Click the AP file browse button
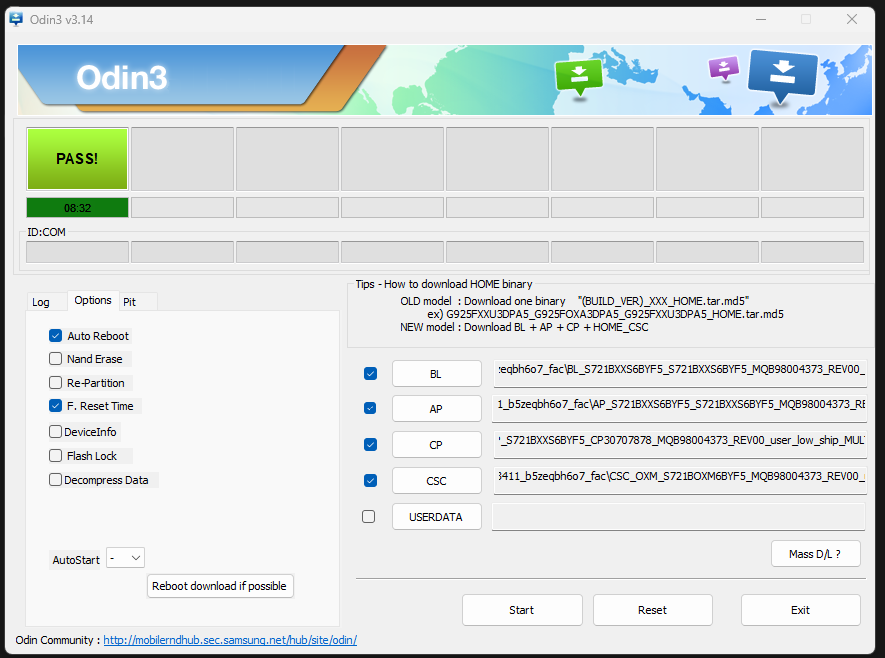 pos(436,409)
